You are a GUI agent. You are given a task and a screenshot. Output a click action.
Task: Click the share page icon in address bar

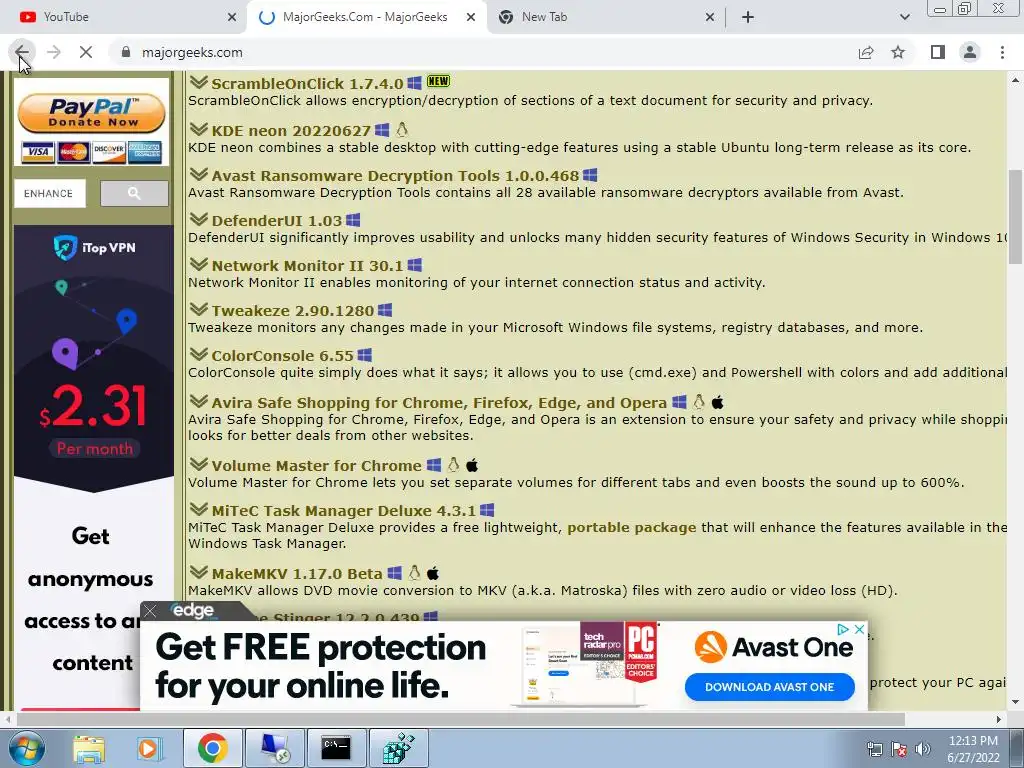[866, 52]
